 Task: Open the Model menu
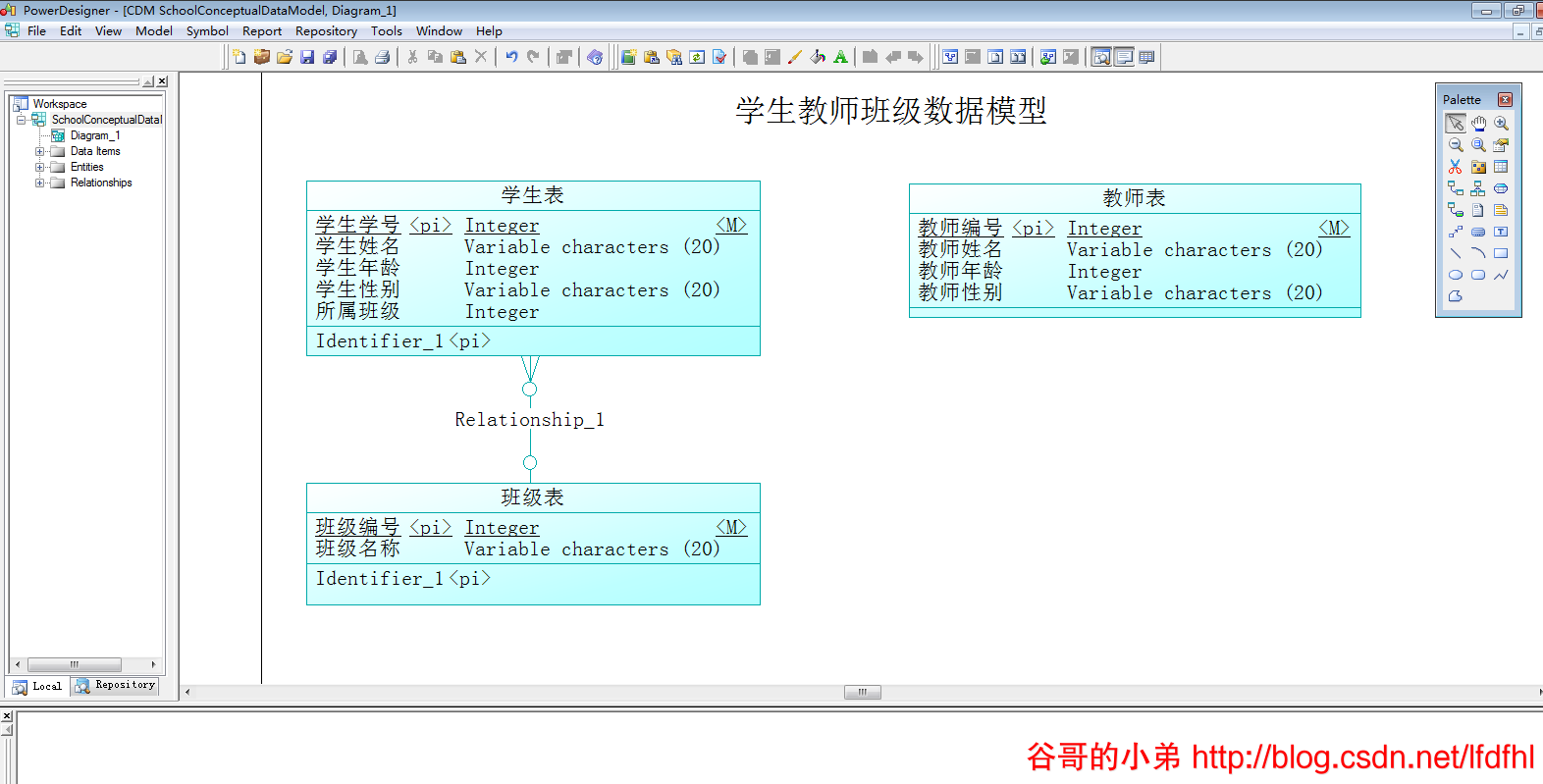(x=154, y=30)
